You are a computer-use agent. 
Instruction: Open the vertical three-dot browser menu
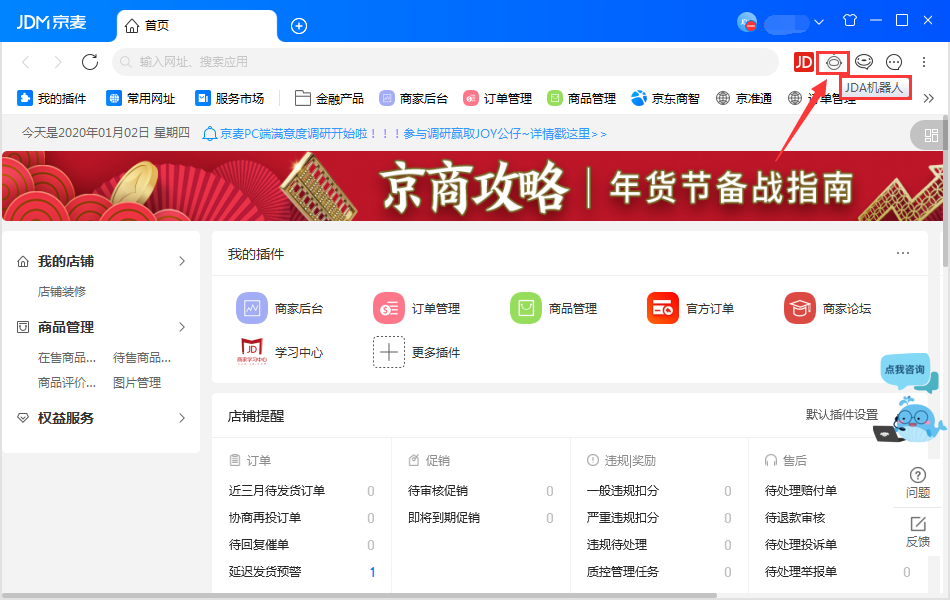point(924,62)
